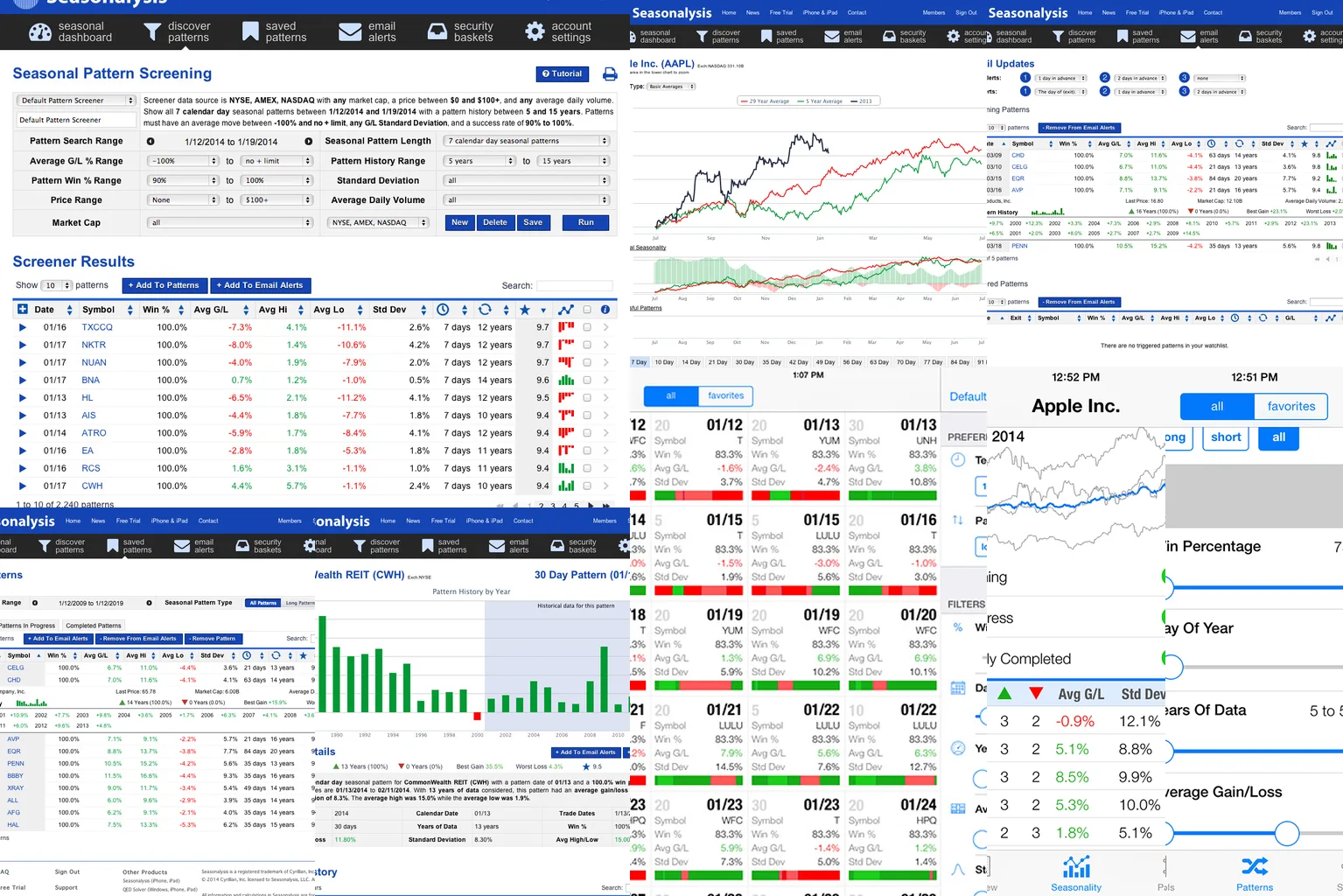
Task: Check the CWH row checkbox
Action: click(x=587, y=486)
